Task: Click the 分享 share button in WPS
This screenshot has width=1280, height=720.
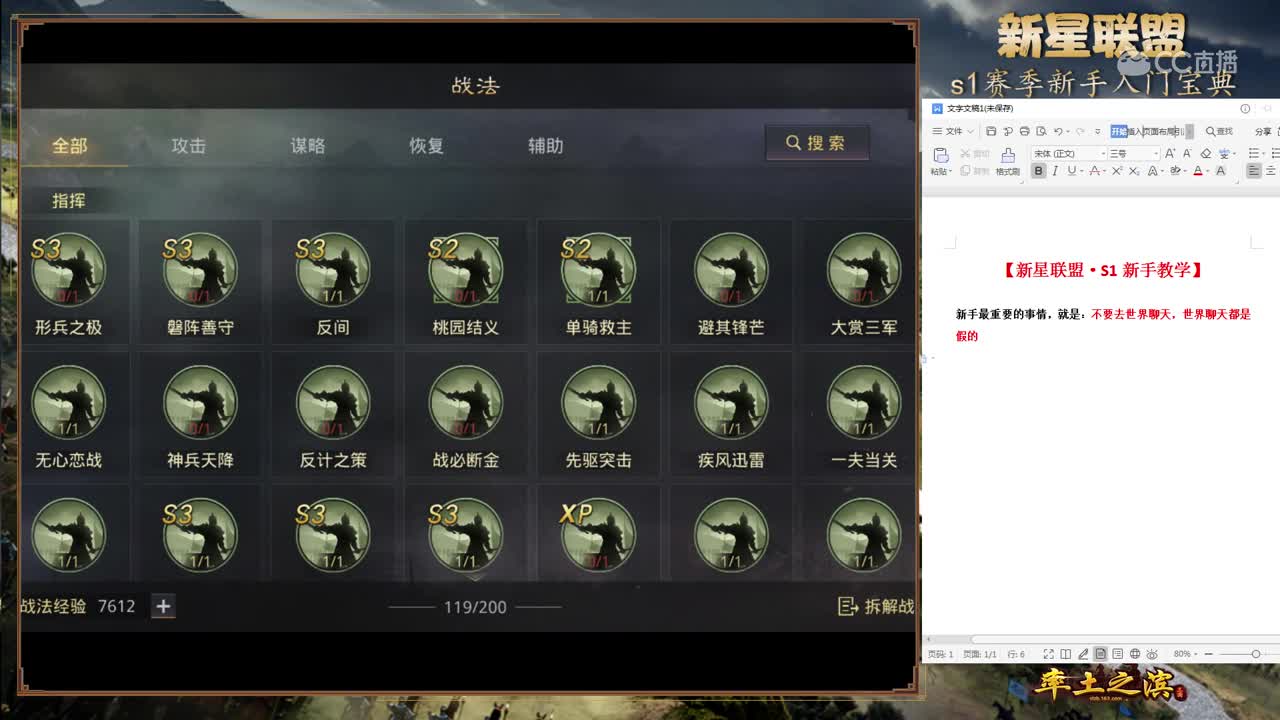Action: pos(1263,131)
